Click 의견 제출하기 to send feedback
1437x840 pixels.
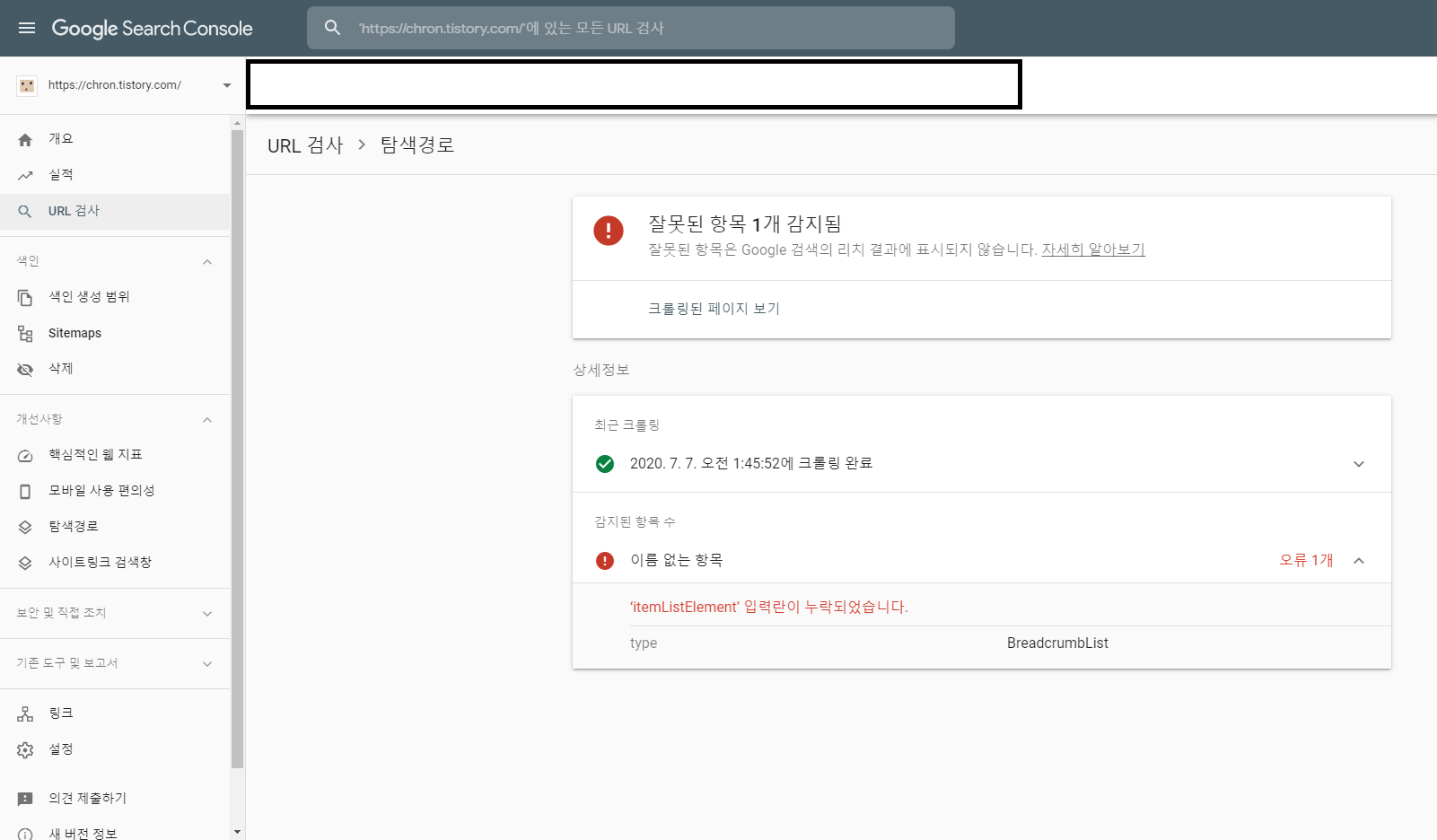click(x=115, y=799)
